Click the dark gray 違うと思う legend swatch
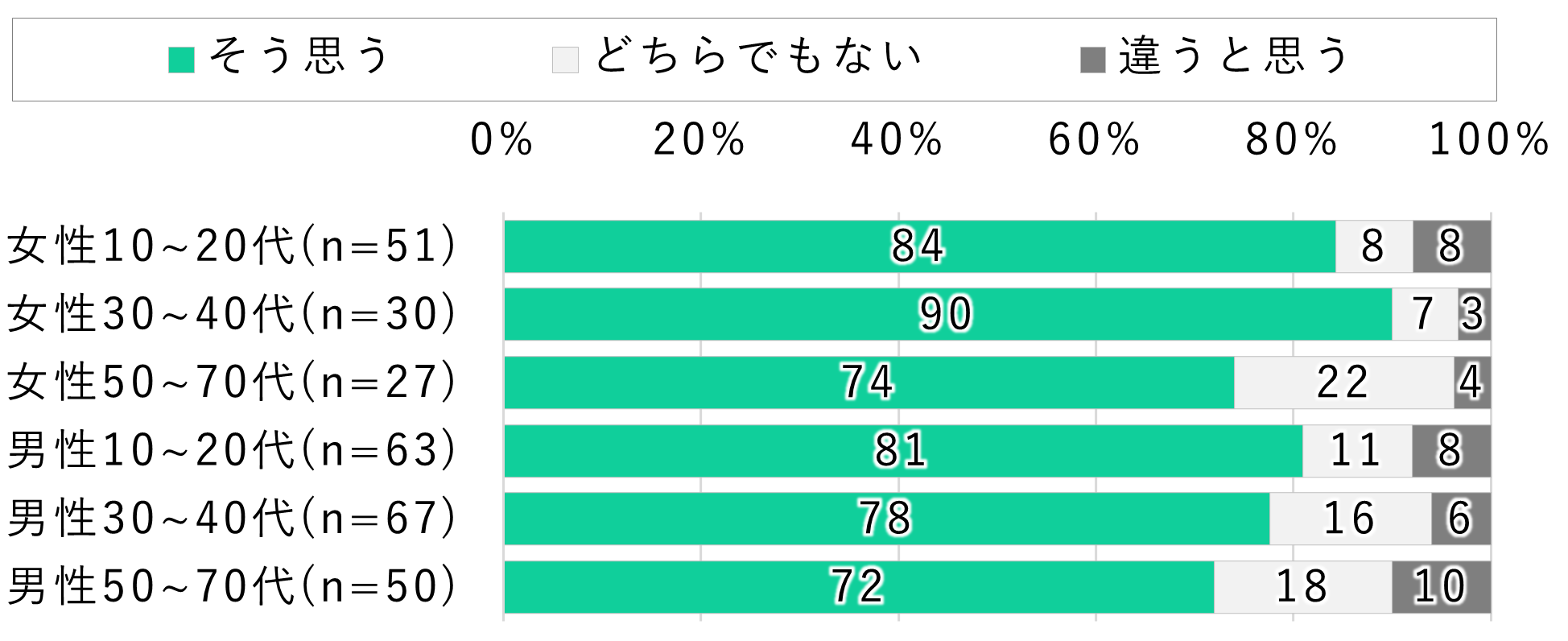The height and width of the screenshot is (641, 1568). [1092, 60]
